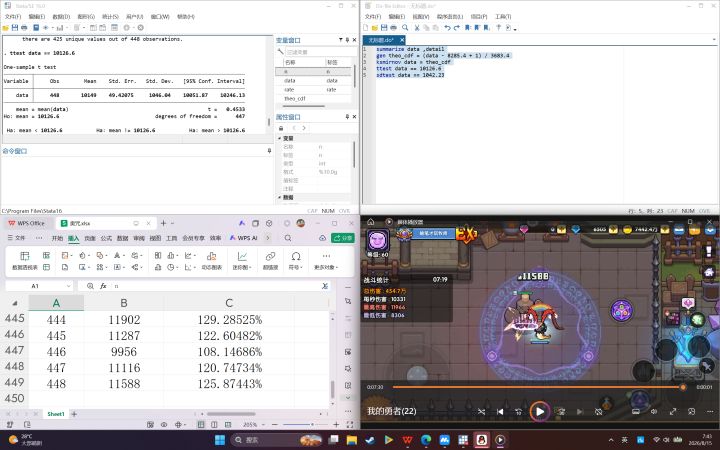Open the 统计(S) menu in Stata

point(110,17)
